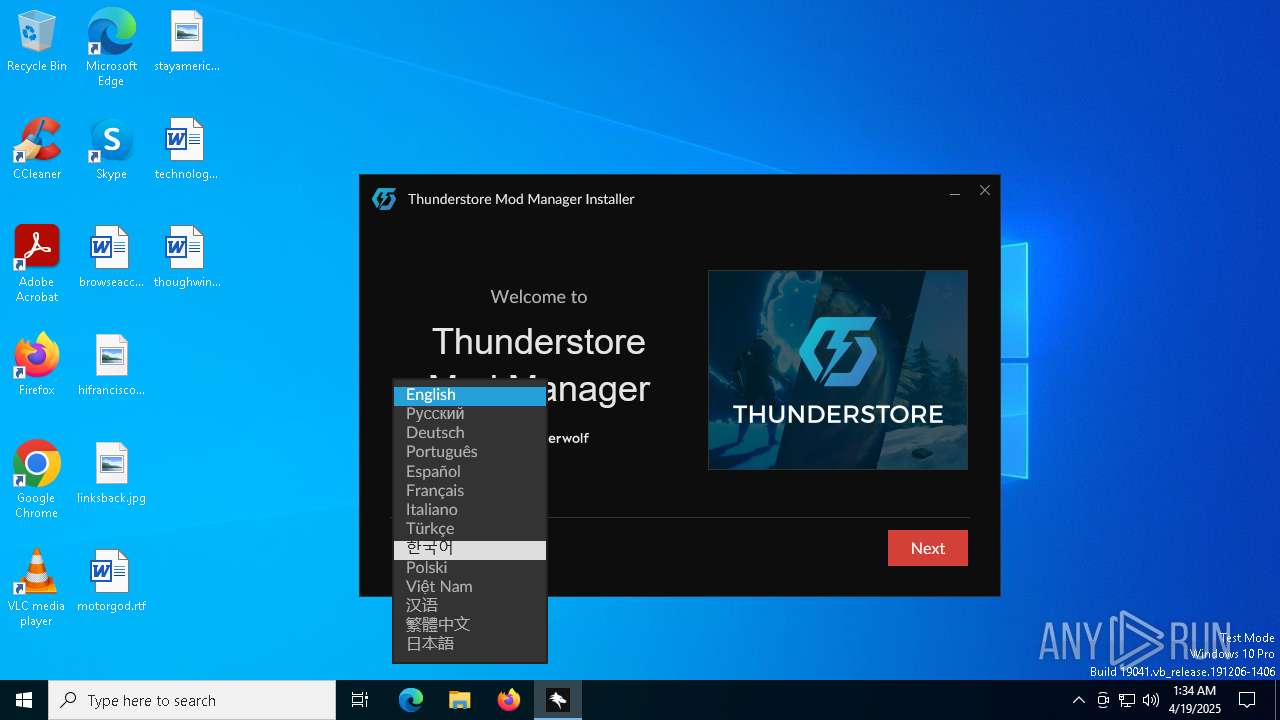Select 日本語 Japanese language option
This screenshot has width=1280, height=720.
pos(470,643)
